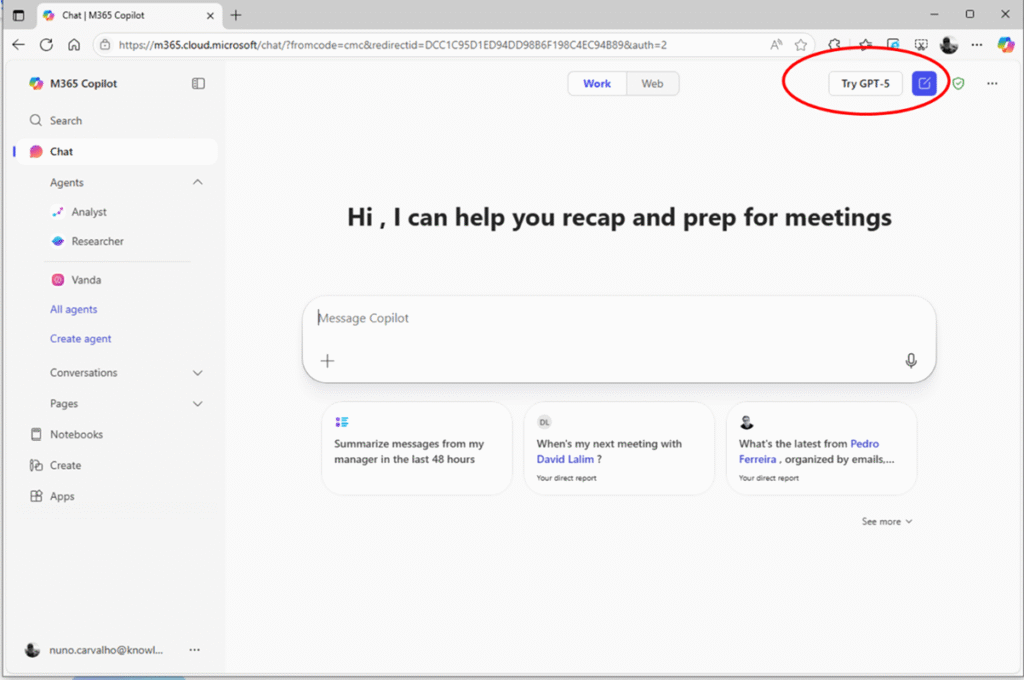Click the nuno.carvalho account profile
The image size is (1024, 680).
[93, 650]
